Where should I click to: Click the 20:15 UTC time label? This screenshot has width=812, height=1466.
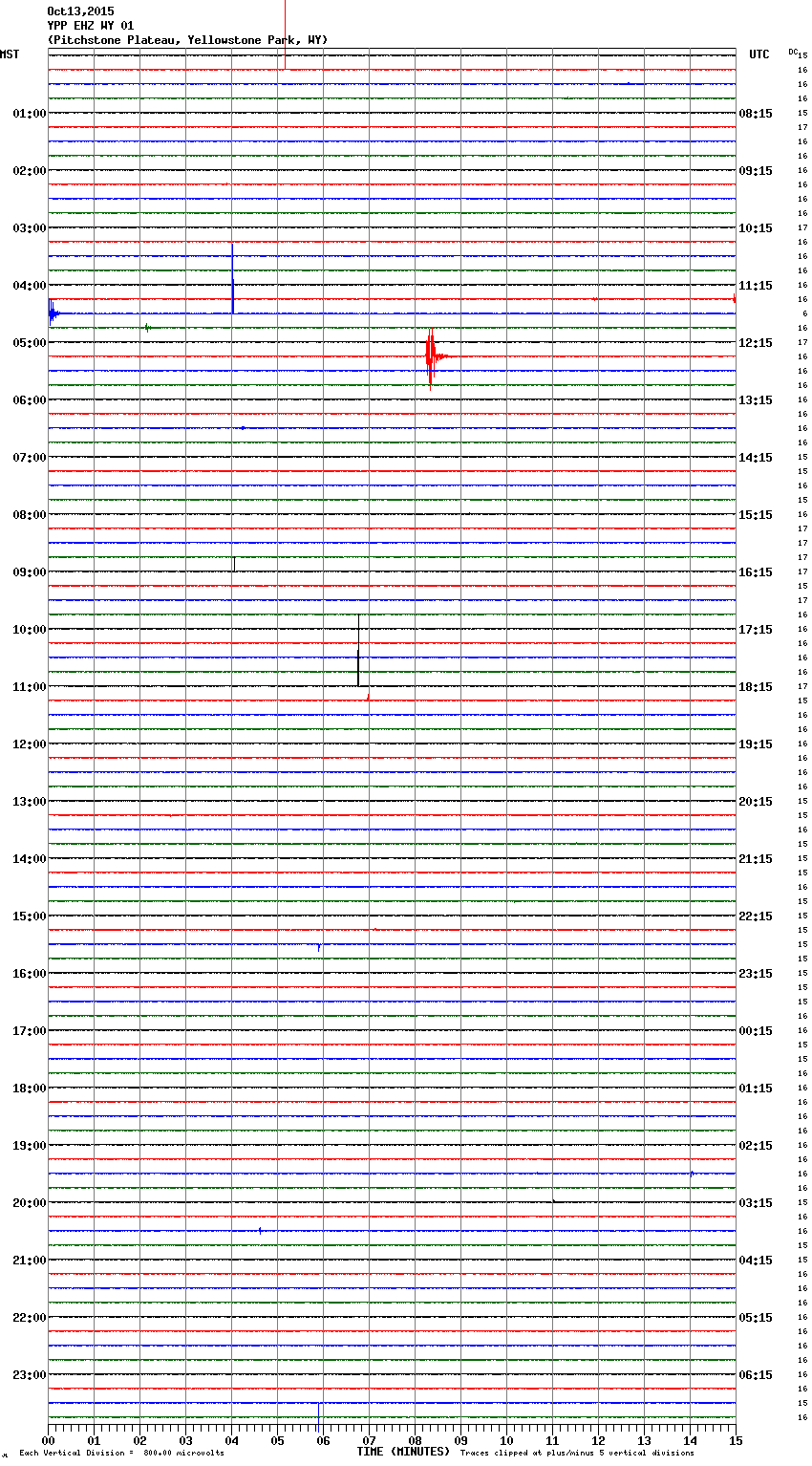(756, 802)
